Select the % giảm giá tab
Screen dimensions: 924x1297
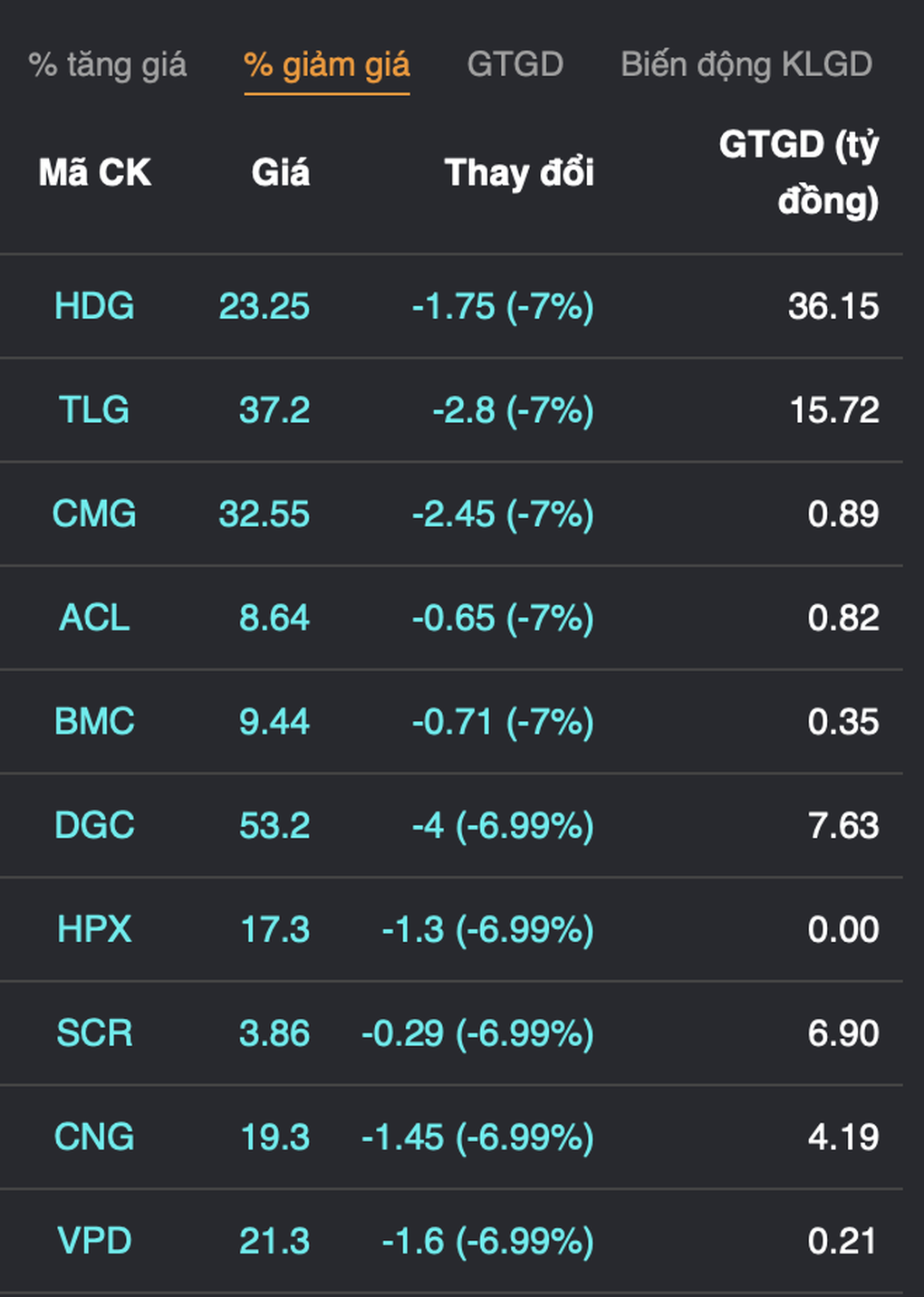coord(327,65)
